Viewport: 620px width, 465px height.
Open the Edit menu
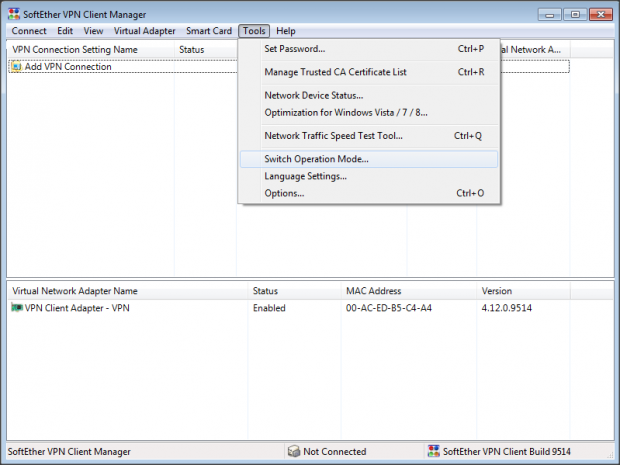[x=65, y=31]
